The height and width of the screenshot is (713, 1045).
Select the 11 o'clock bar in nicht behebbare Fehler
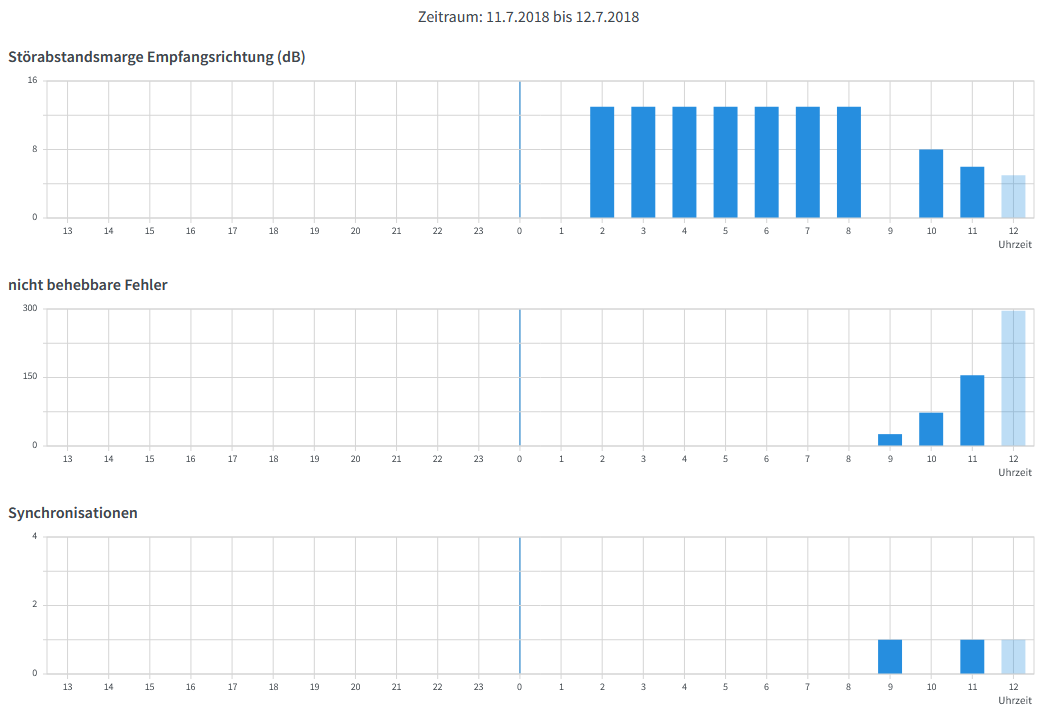(971, 410)
